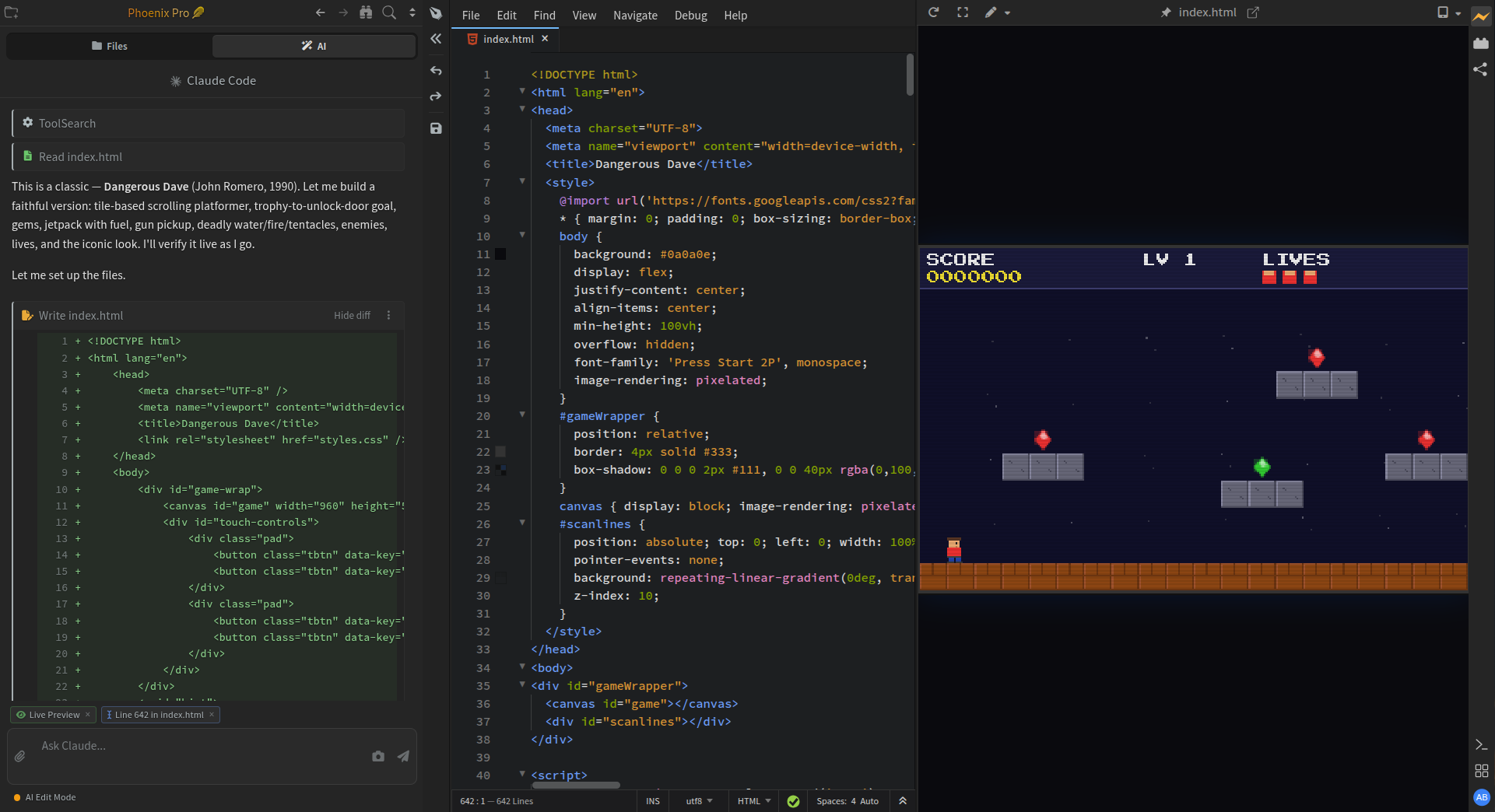The width and height of the screenshot is (1495, 812).
Task: Undo last edit via toolbar arrow
Action: pyautogui.click(x=436, y=71)
